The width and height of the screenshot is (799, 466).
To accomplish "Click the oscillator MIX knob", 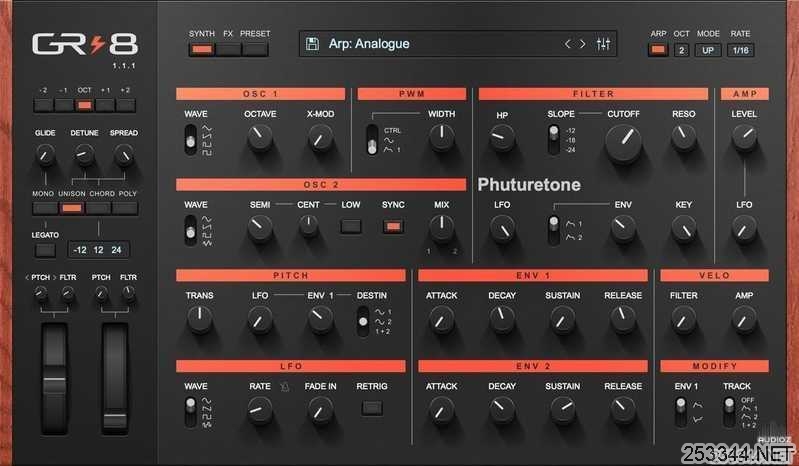I will (x=441, y=229).
